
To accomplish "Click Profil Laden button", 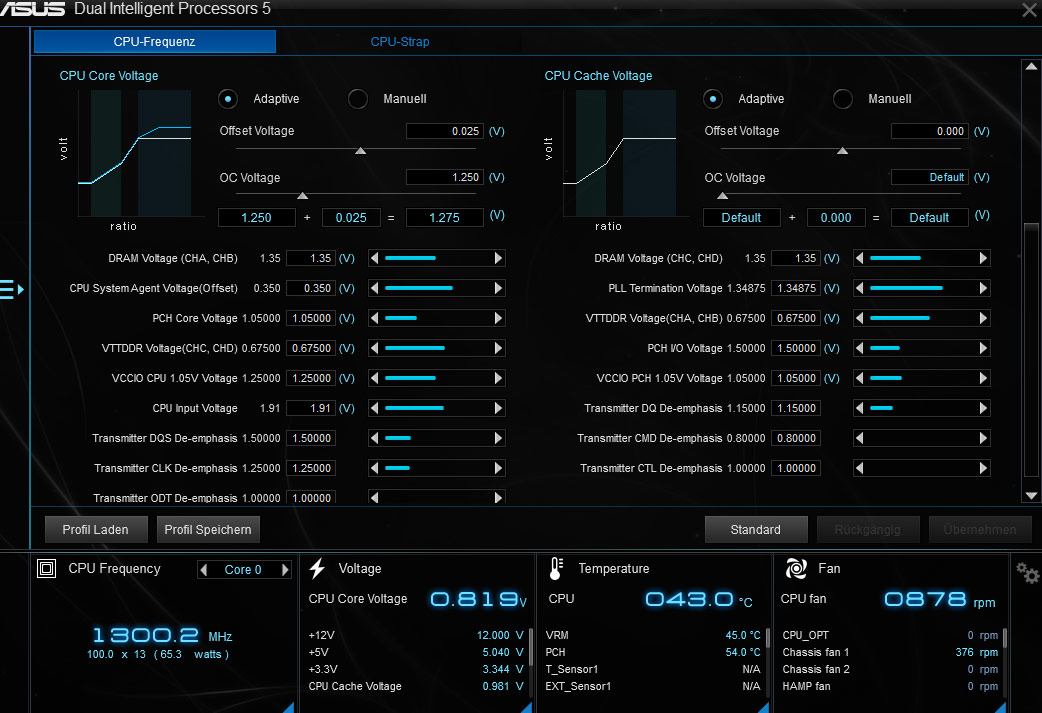I will click(x=96, y=530).
